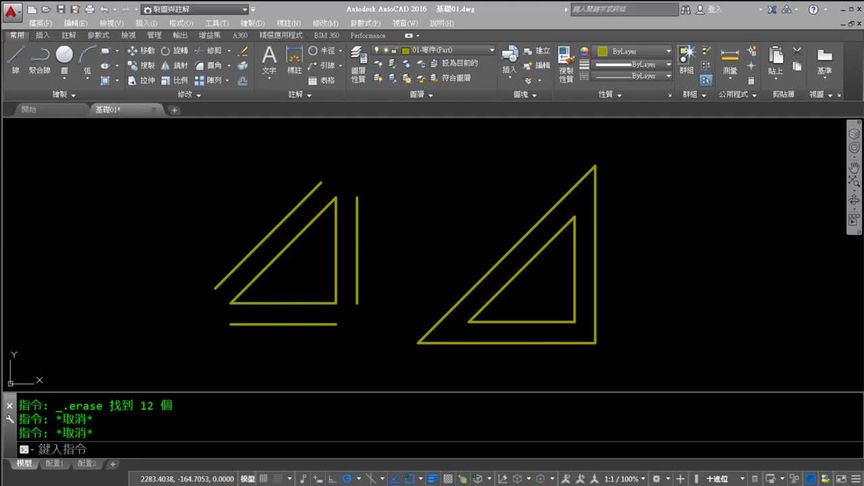Select the Arc (弧) tool
This screenshot has height=486, width=864.
tap(87, 60)
